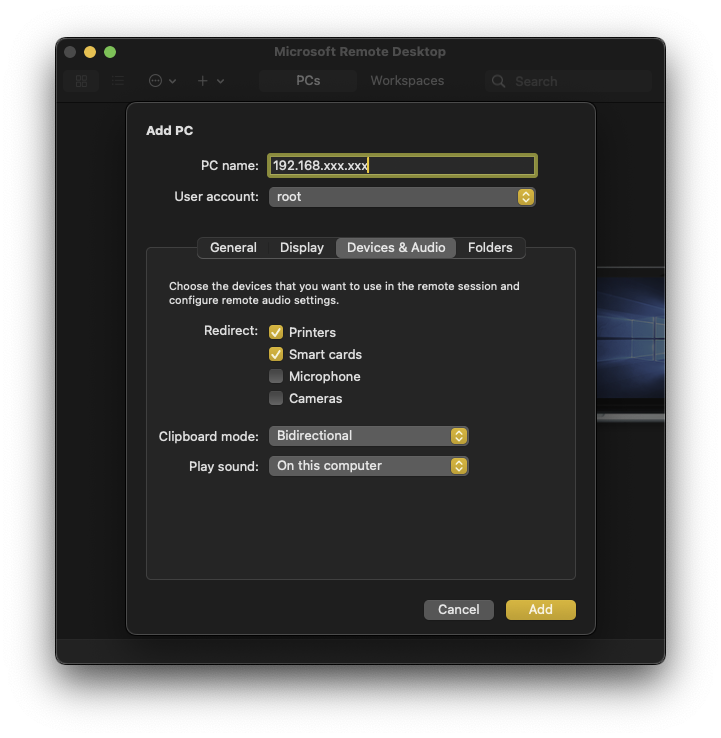Screen dimensions: 721x738
Task: Open the Folders tab
Action: (490, 248)
